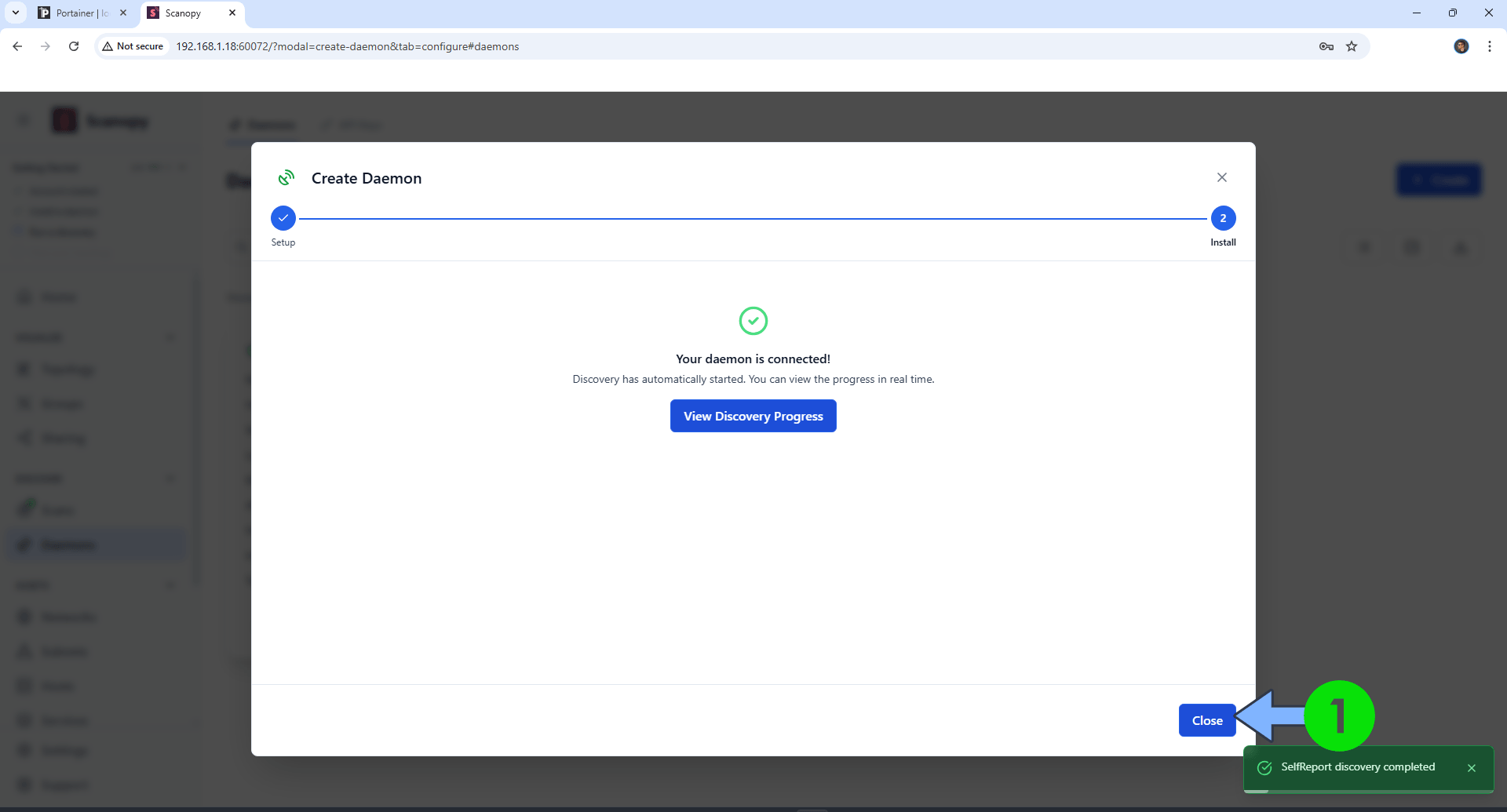Open the Chrome three-dot menu

point(1490,46)
